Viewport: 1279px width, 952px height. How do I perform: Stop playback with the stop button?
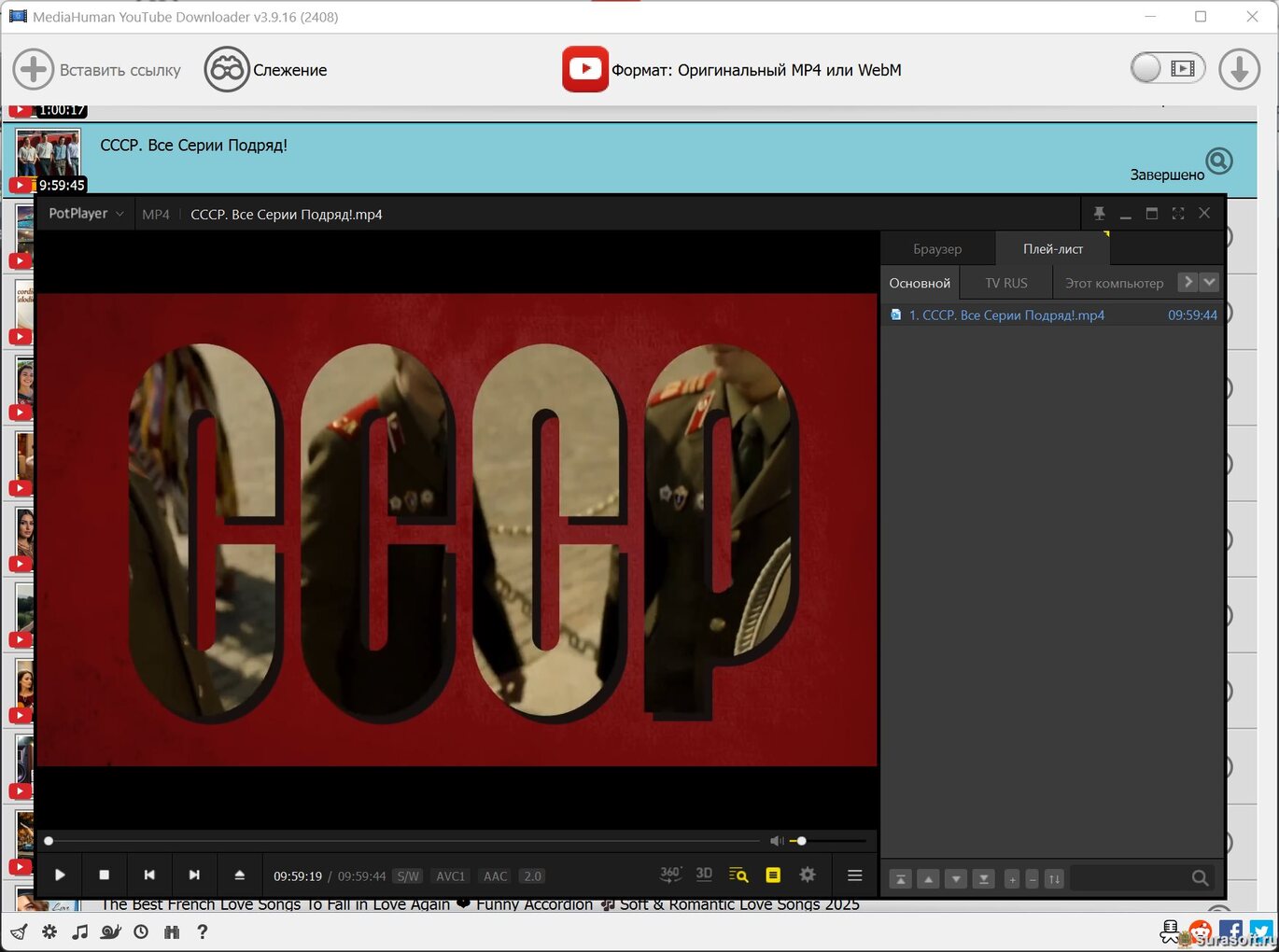coord(105,875)
